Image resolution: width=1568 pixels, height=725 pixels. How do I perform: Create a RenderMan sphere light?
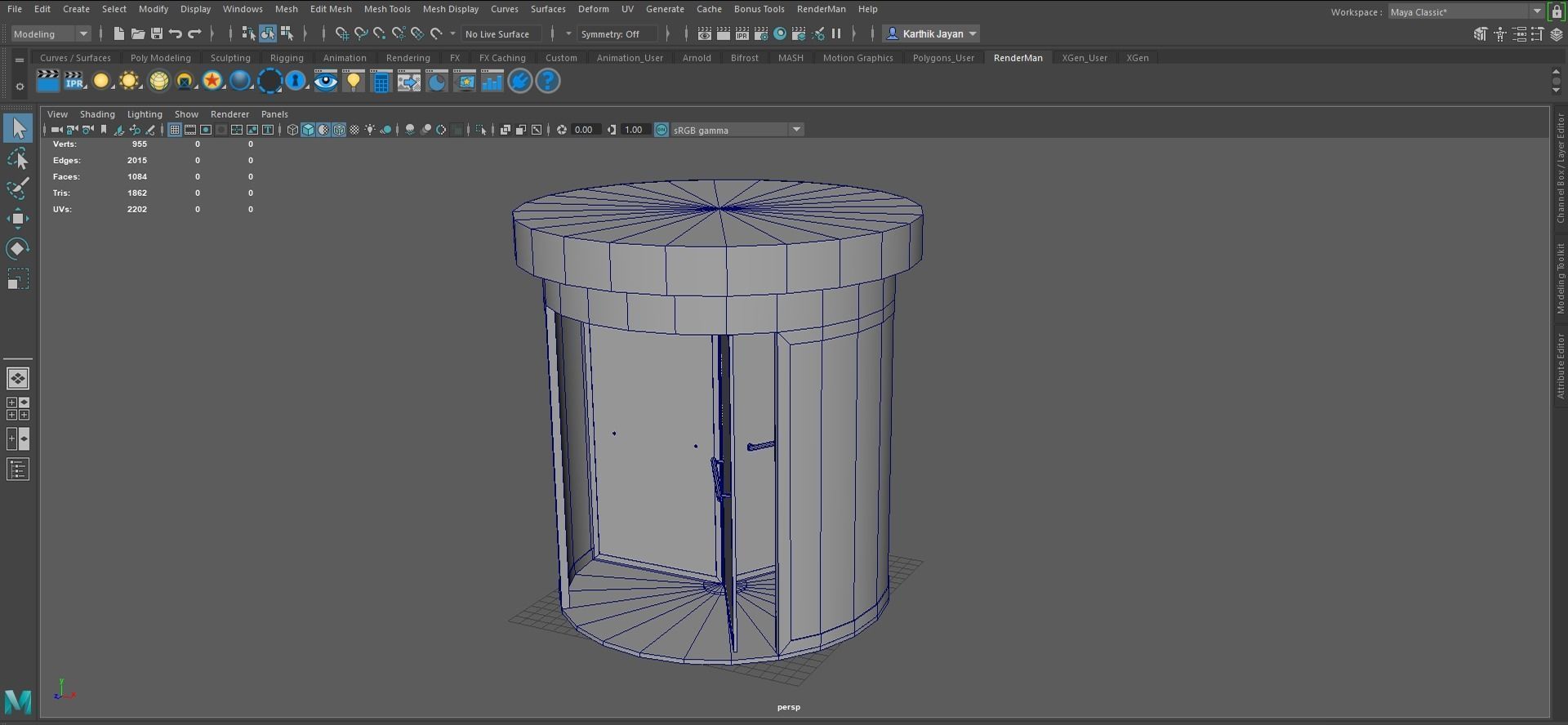coord(100,81)
